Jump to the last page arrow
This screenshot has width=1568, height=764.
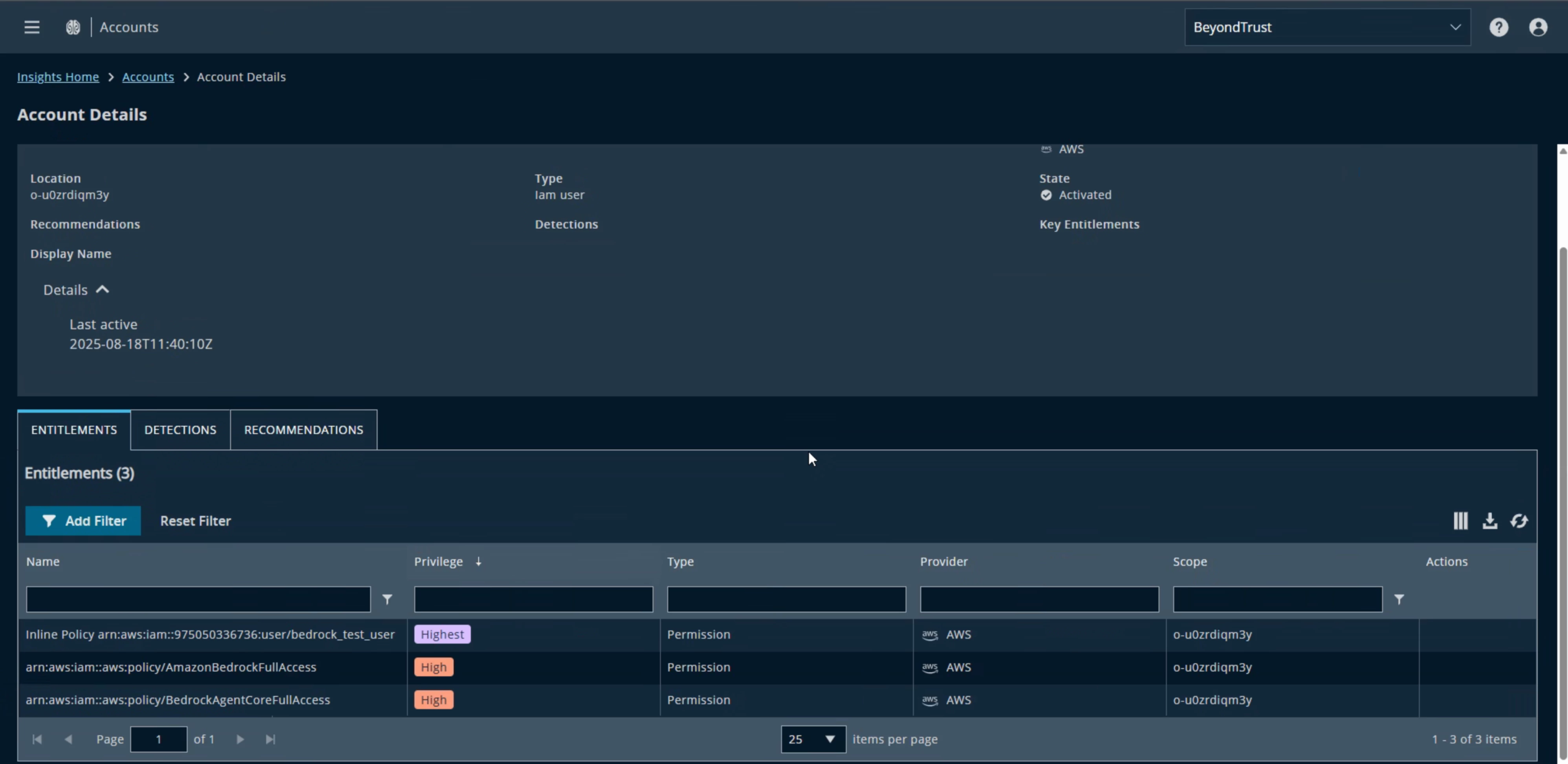(271, 739)
